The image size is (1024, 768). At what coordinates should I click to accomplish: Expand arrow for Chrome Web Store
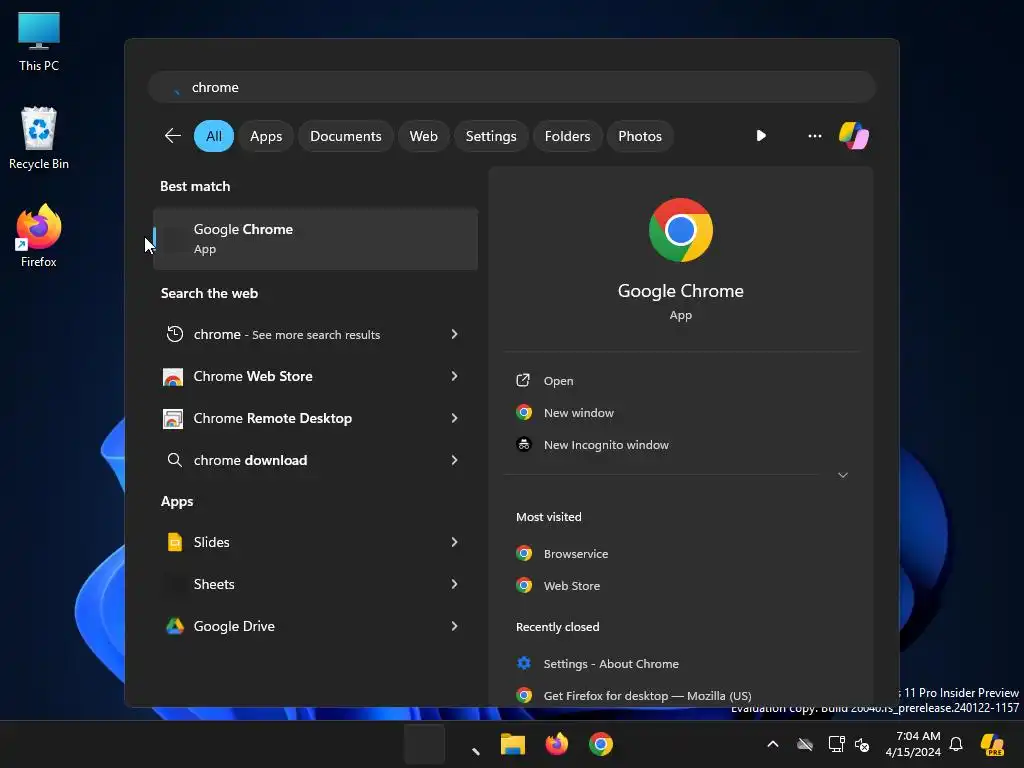455,376
